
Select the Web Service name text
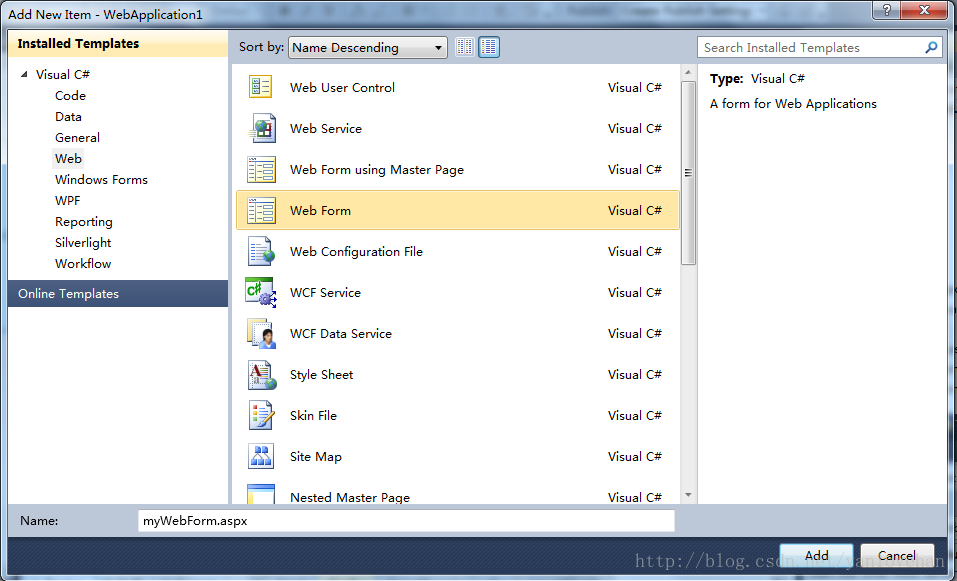pyautogui.click(x=326, y=128)
